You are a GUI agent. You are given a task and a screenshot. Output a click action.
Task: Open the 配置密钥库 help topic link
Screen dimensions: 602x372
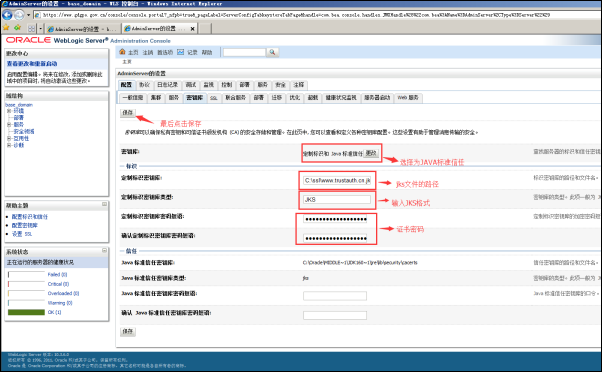25,225
